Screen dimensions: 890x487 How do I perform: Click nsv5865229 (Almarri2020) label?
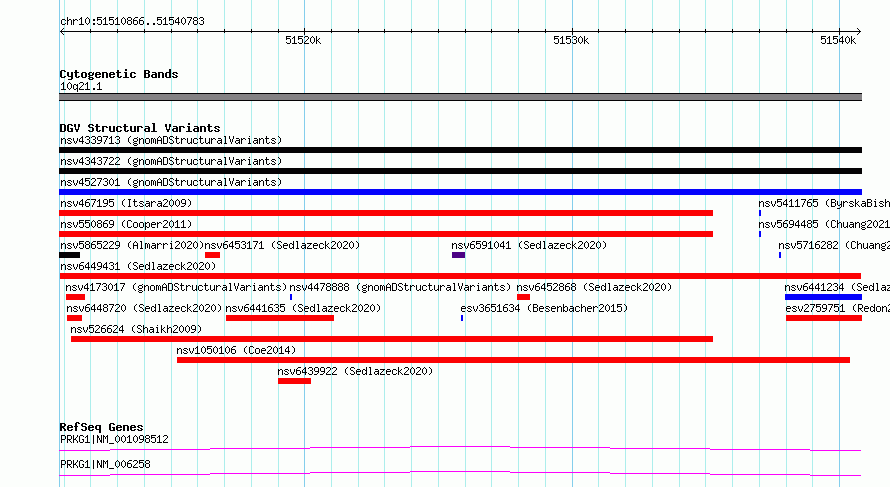point(132,245)
